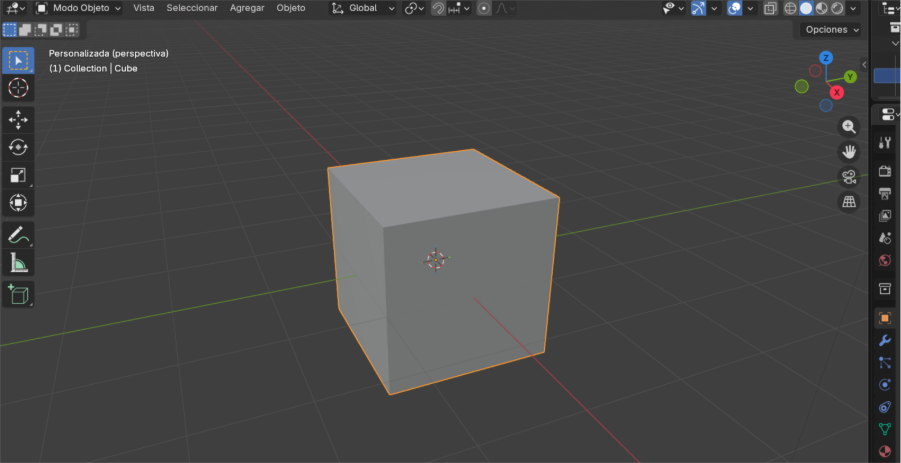Switch to material preview shading
The height and width of the screenshot is (463, 901).
(822, 8)
